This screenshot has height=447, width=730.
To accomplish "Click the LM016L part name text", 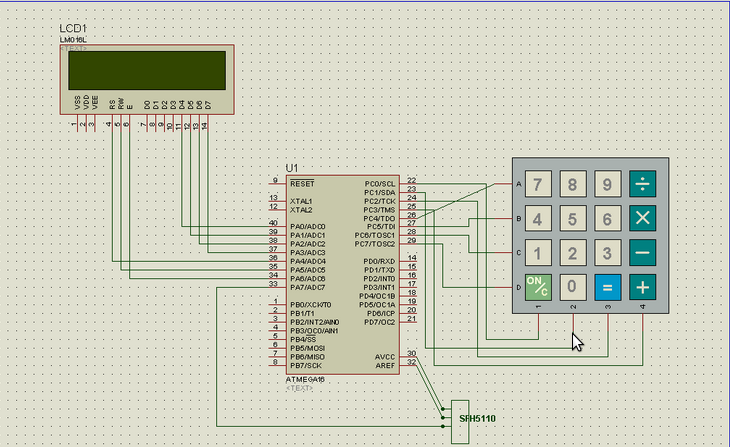I will 73,40.
